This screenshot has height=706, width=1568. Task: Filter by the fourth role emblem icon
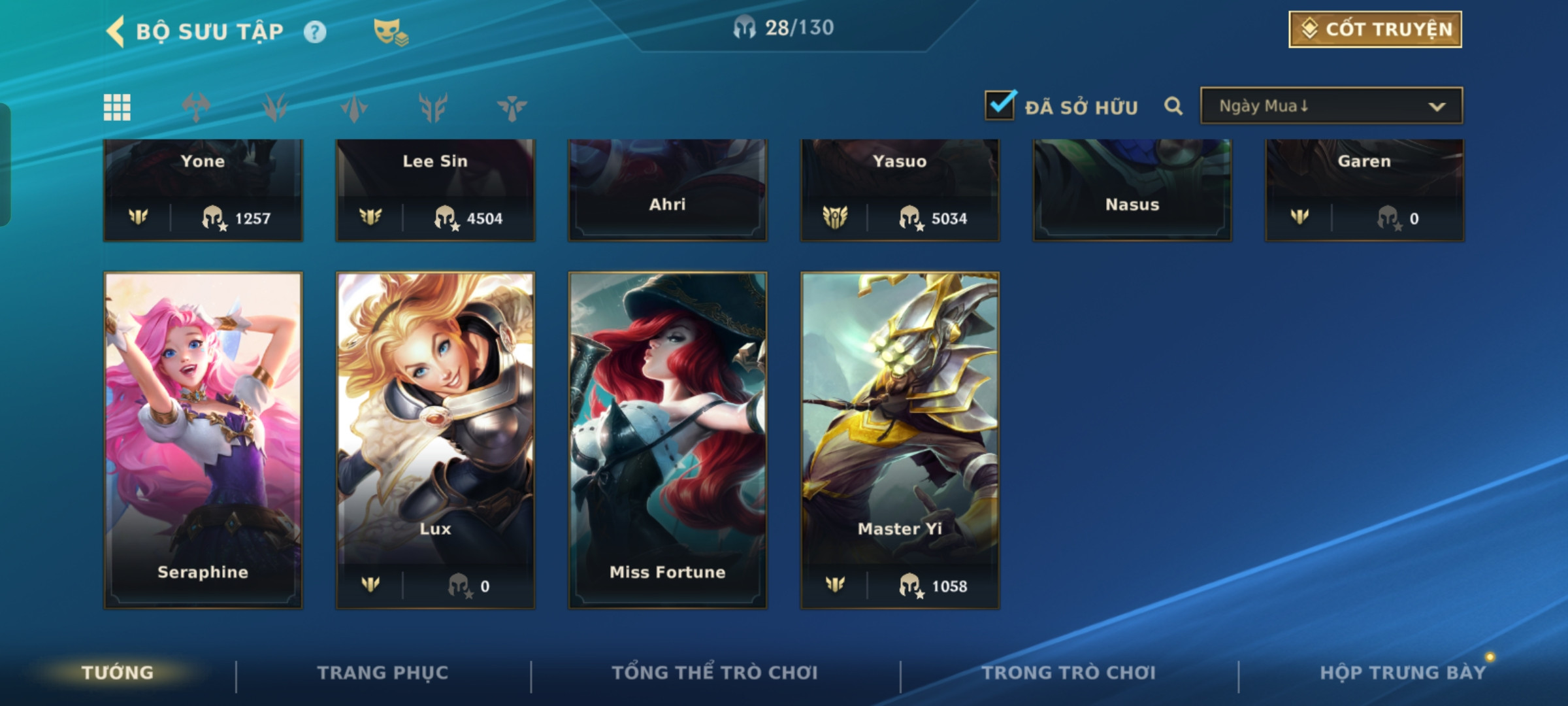[433, 107]
